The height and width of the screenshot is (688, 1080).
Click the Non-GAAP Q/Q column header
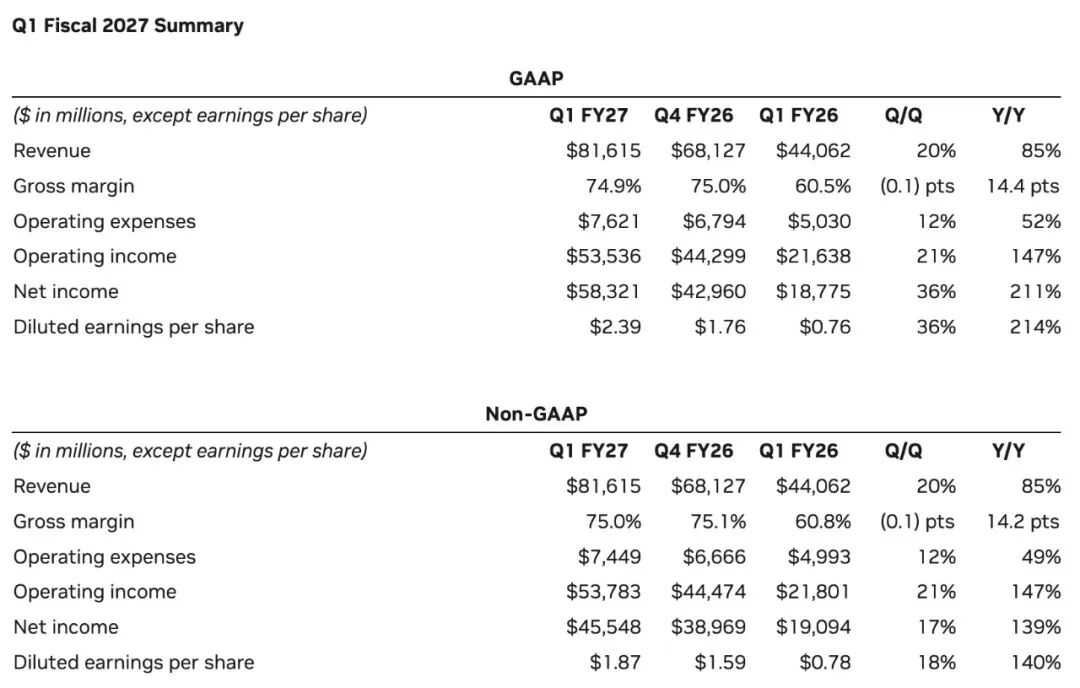[x=903, y=451]
